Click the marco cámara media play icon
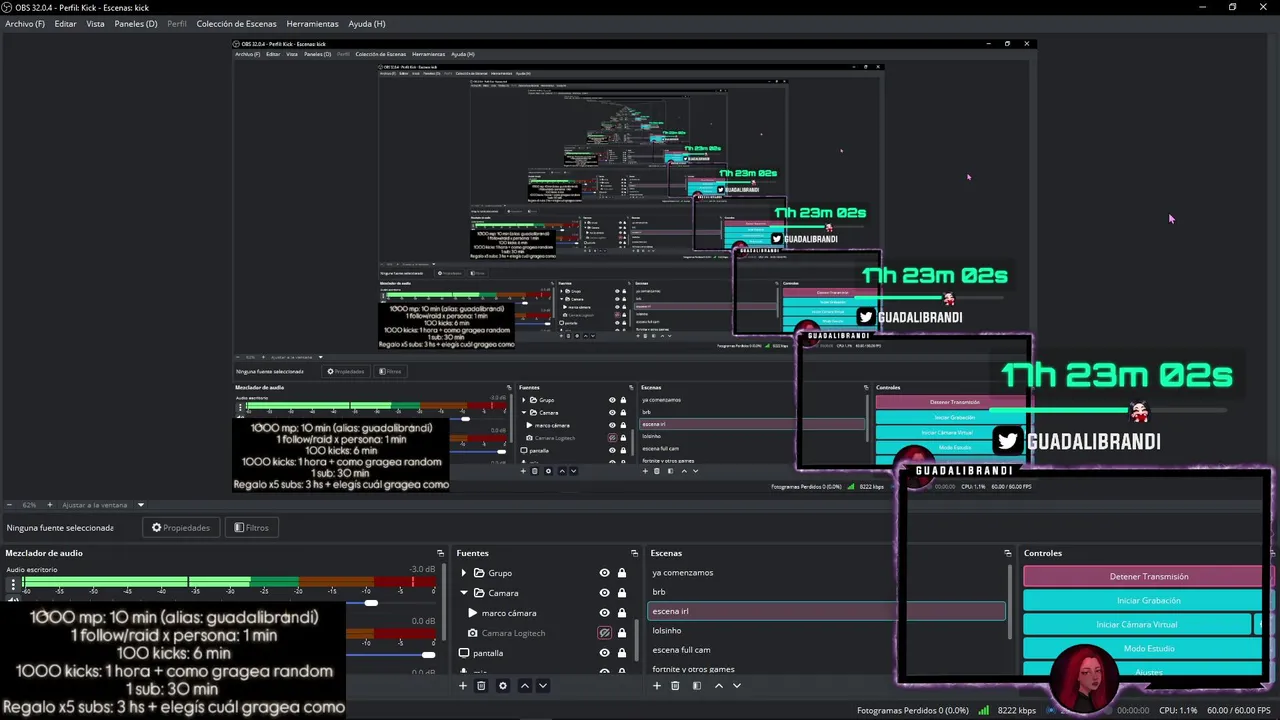The height and width of the screenshot is (720, 1280). click(473, 613)
